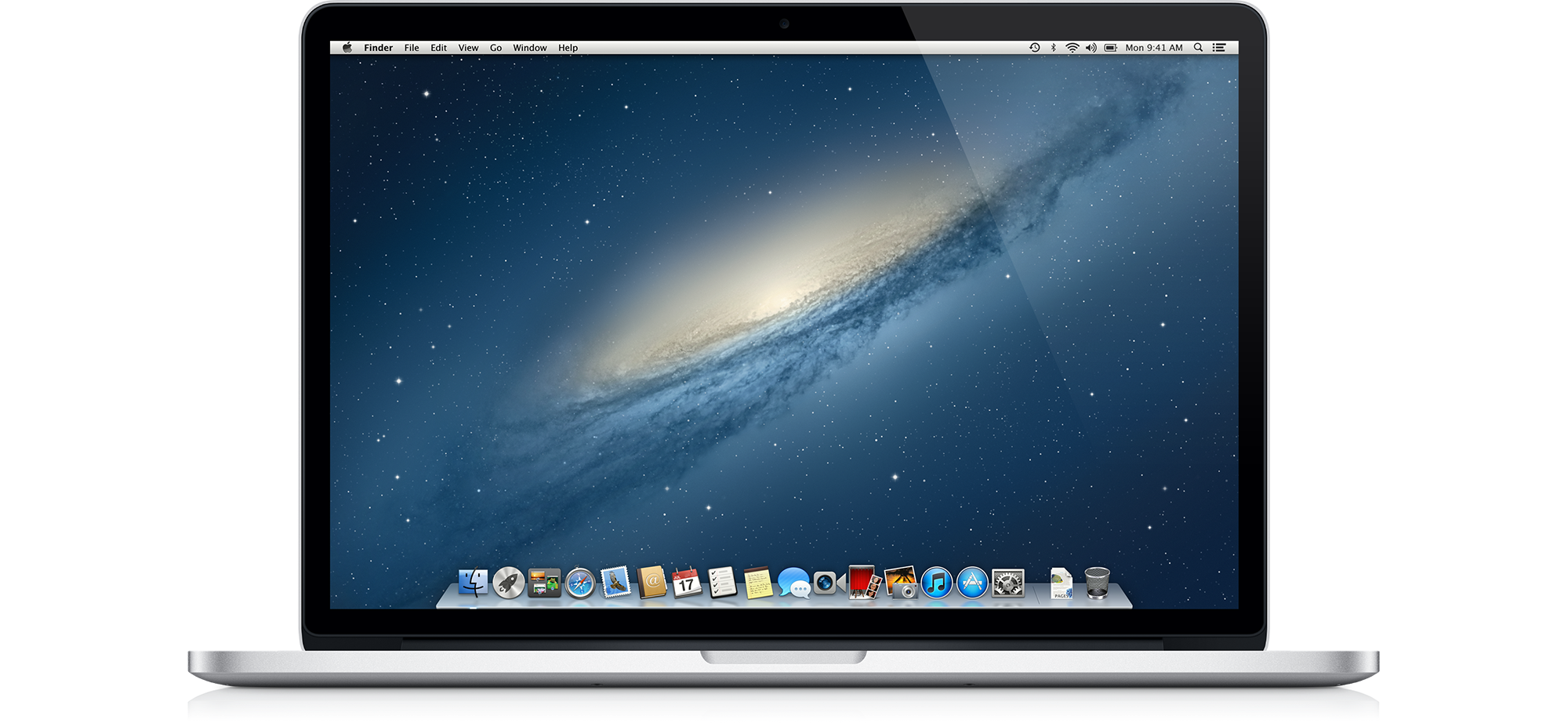Click the Bluetooth status icon

[1054, 48]
